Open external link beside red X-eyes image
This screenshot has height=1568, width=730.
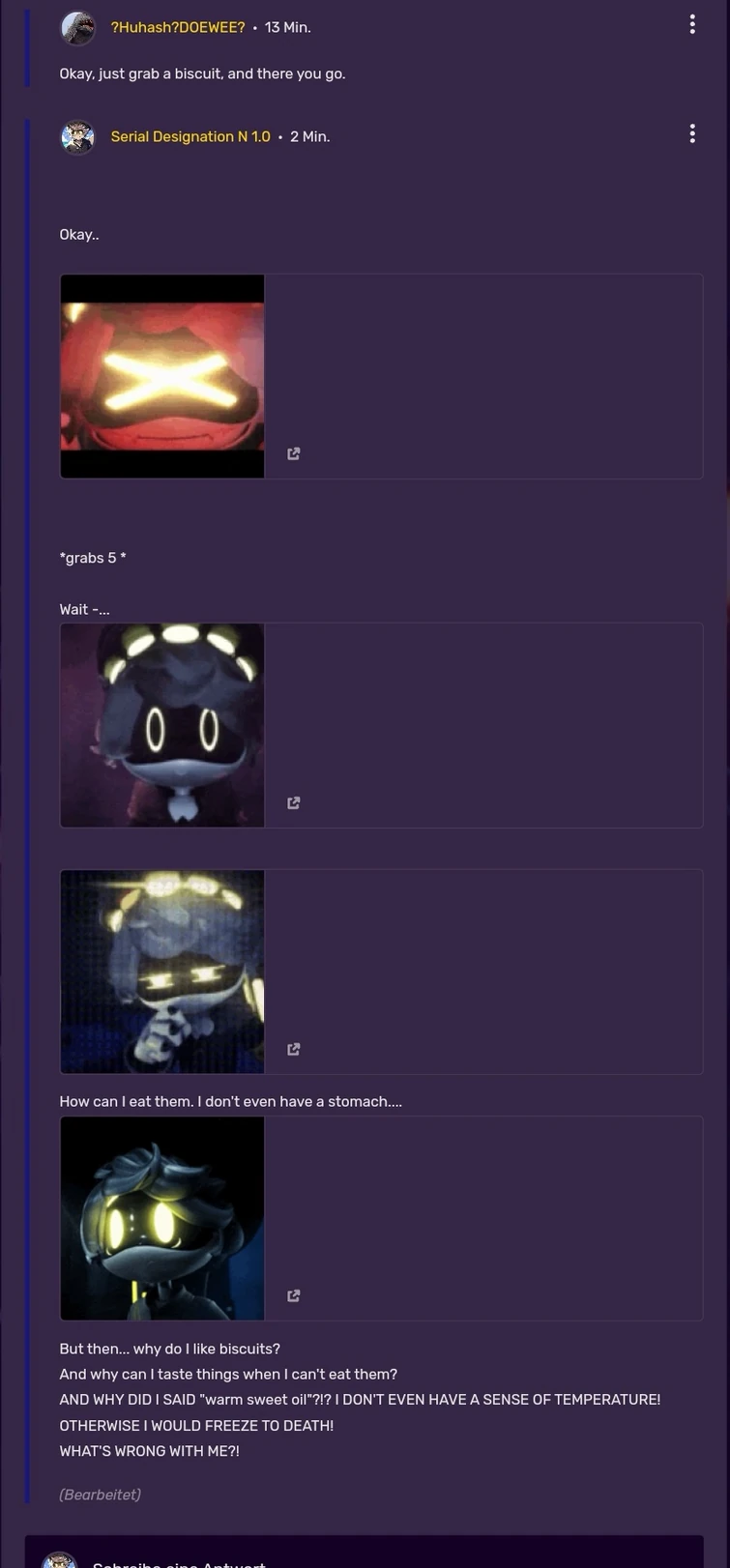point(294,454)
